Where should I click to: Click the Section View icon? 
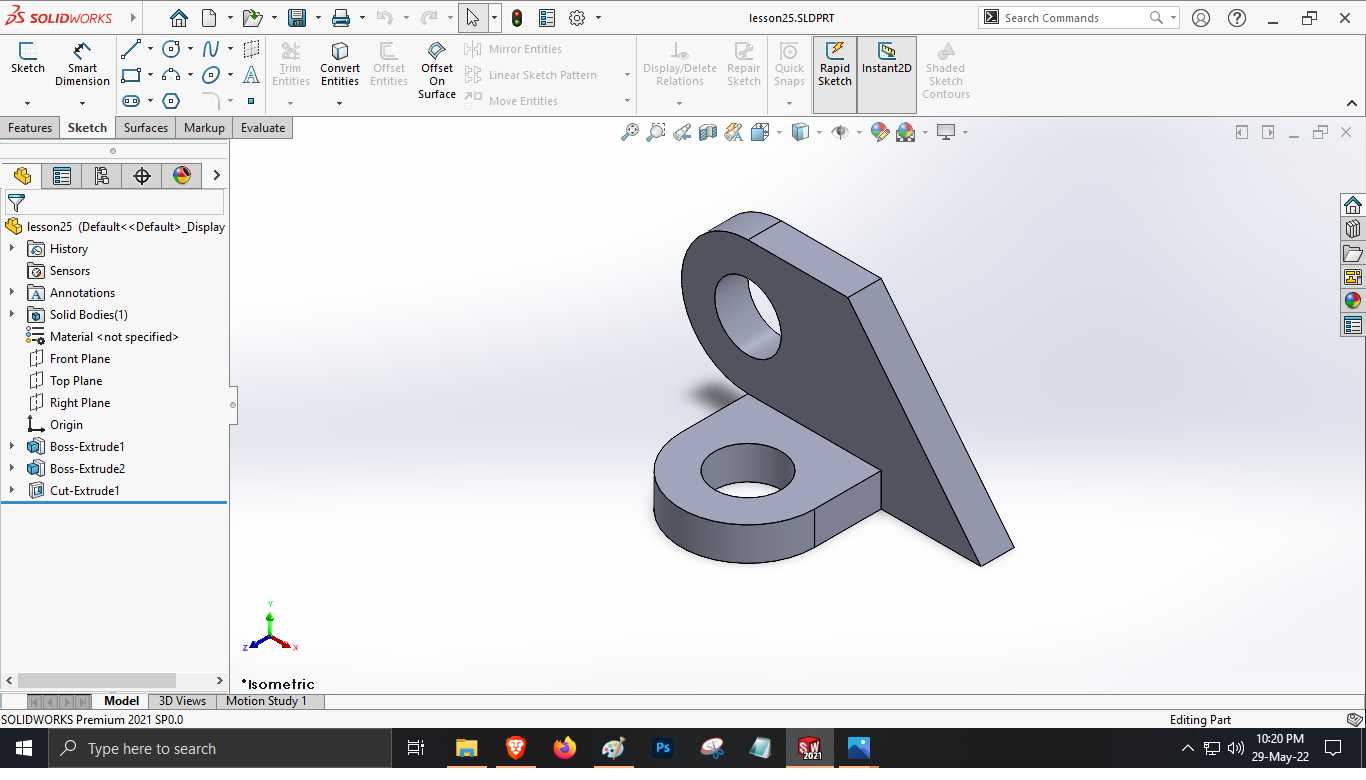pyautogui.click(x=708, y=132)
